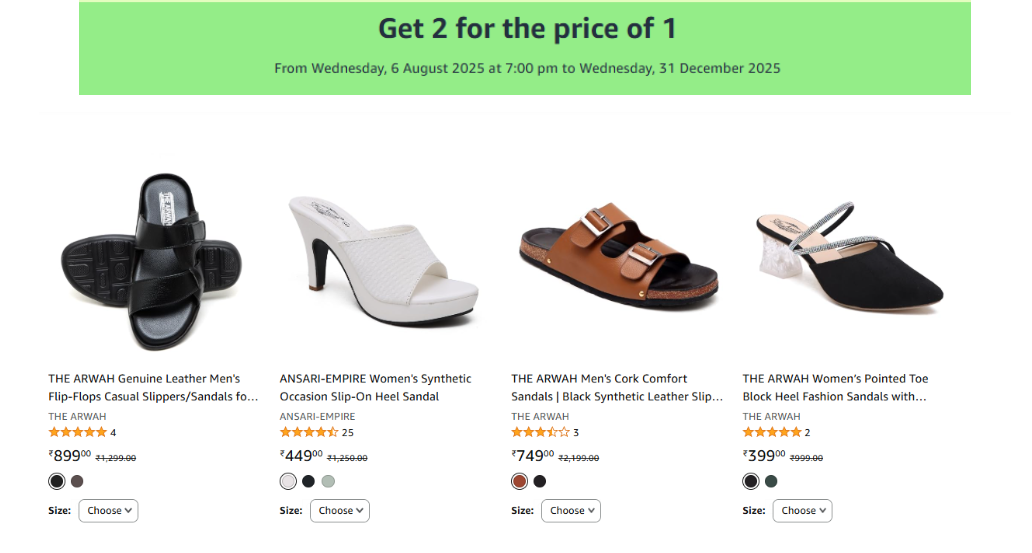Pick the dark green swatch for the Pointed Toe heels
This screenshot has height=553, width=1032.
pyautogui.click(x=771, y=481)
